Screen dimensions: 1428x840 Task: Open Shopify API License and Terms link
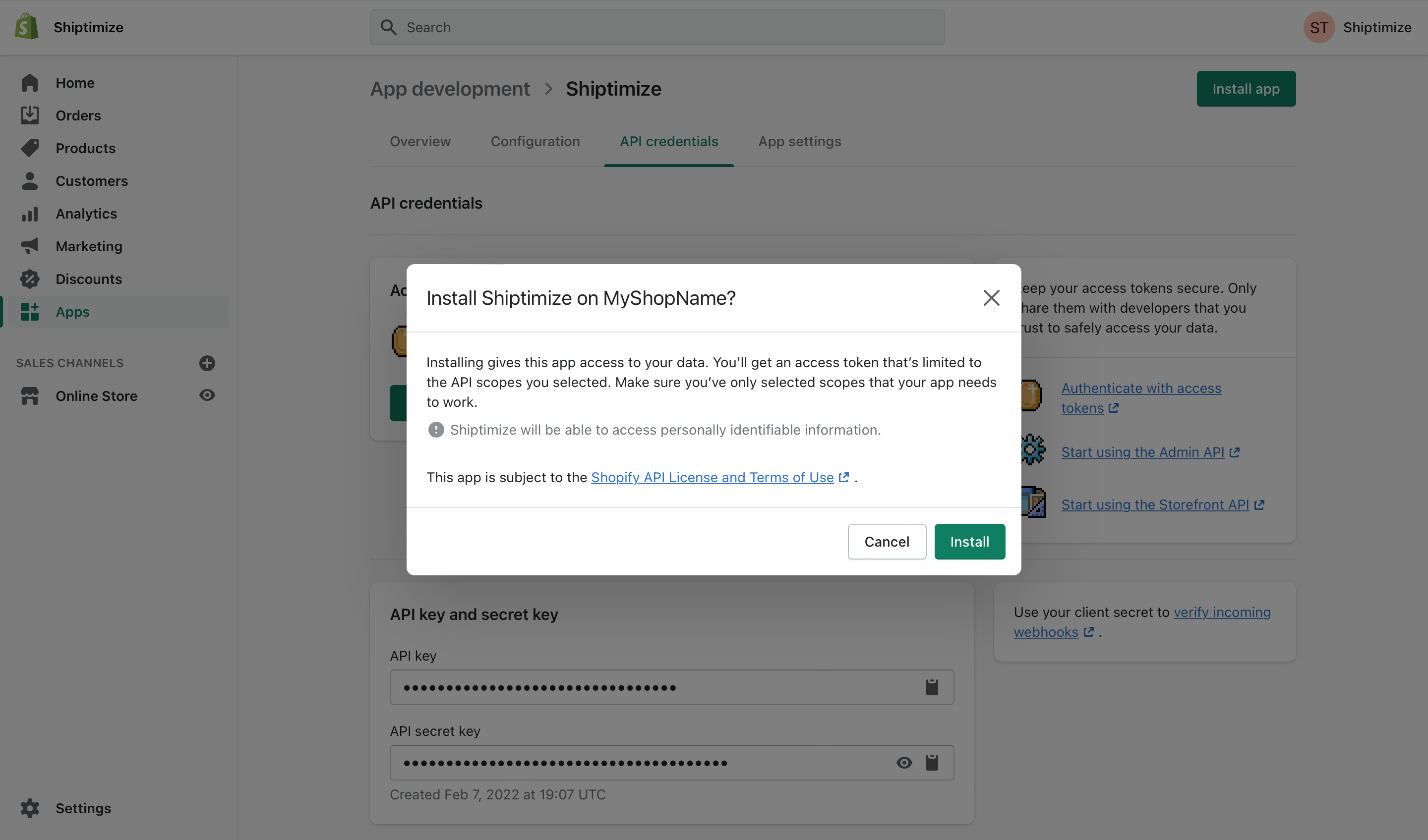[x=713, y=478]
